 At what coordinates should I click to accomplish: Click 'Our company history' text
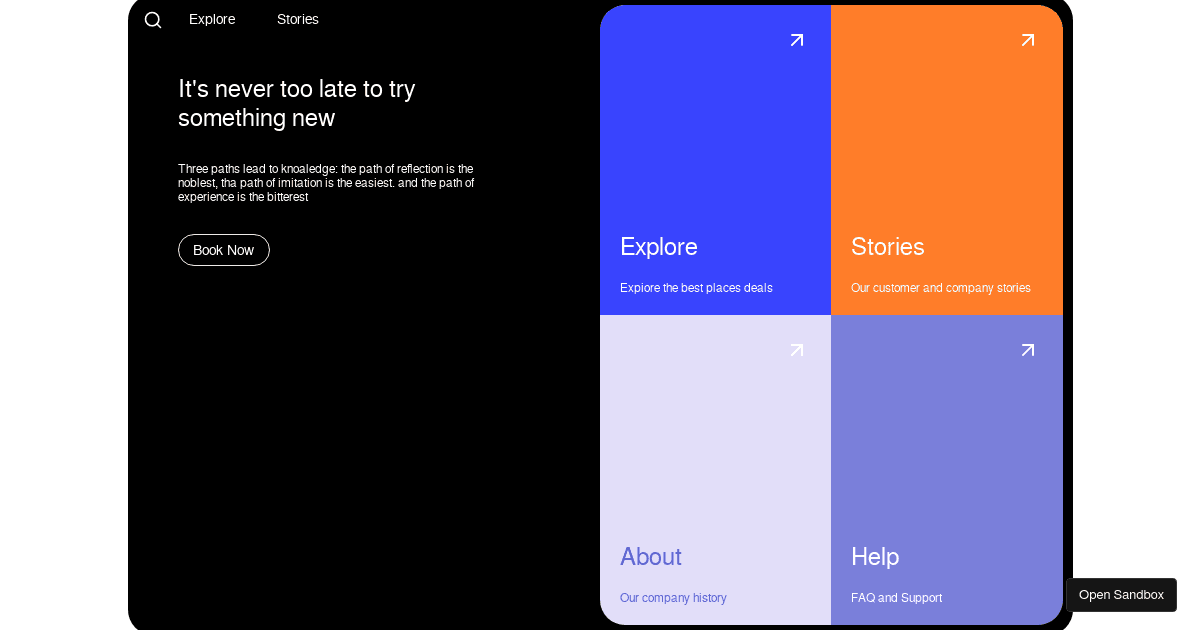coord(673,598)
